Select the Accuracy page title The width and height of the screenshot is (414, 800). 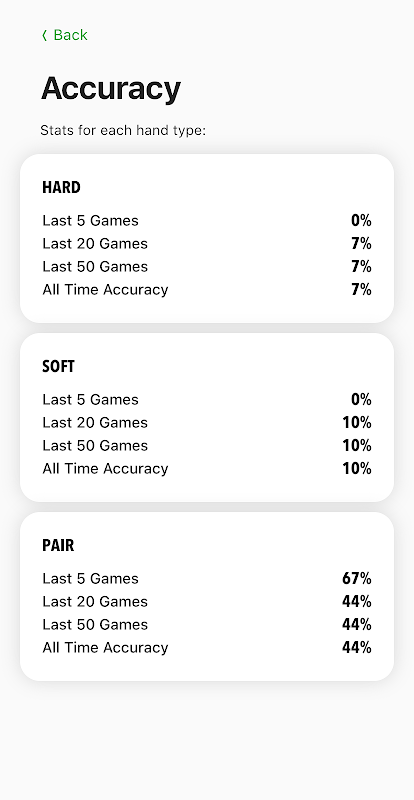(x=111, y=88)
